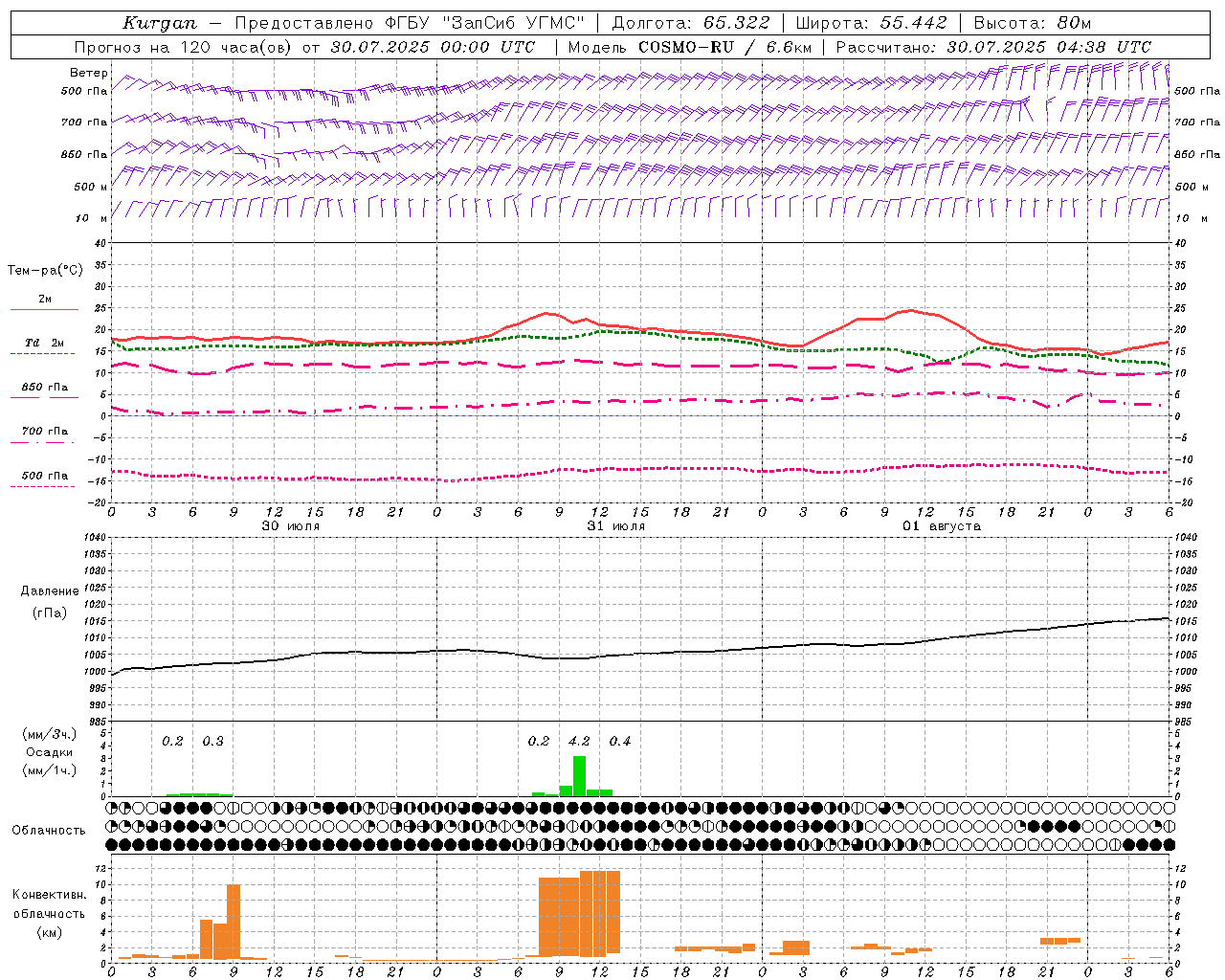
Task: Click the "Высота: 80м" elevation text
Action: pyautogui.click(x=1032, y=23)
